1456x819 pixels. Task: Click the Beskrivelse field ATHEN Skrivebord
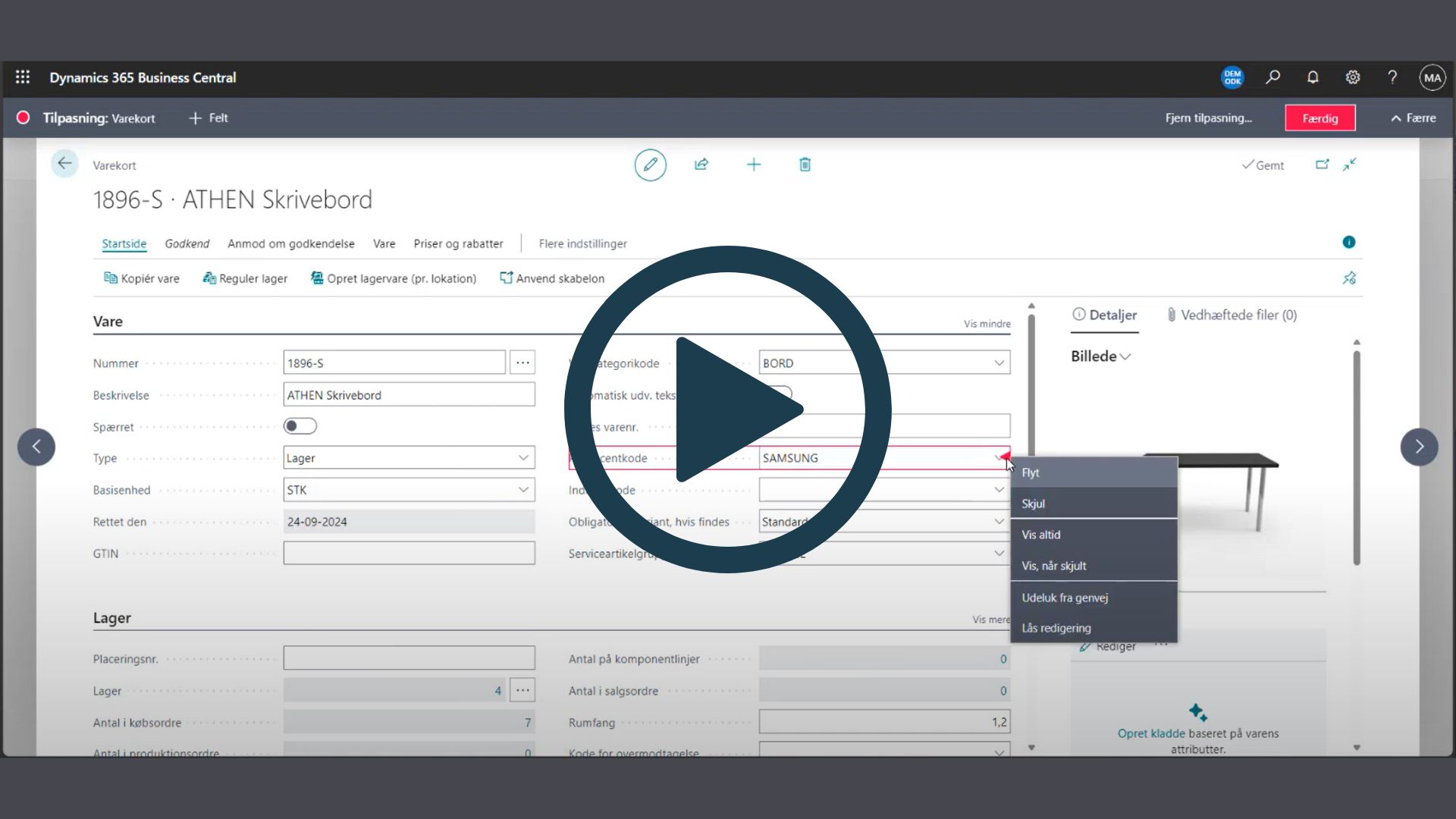point(409,394)
